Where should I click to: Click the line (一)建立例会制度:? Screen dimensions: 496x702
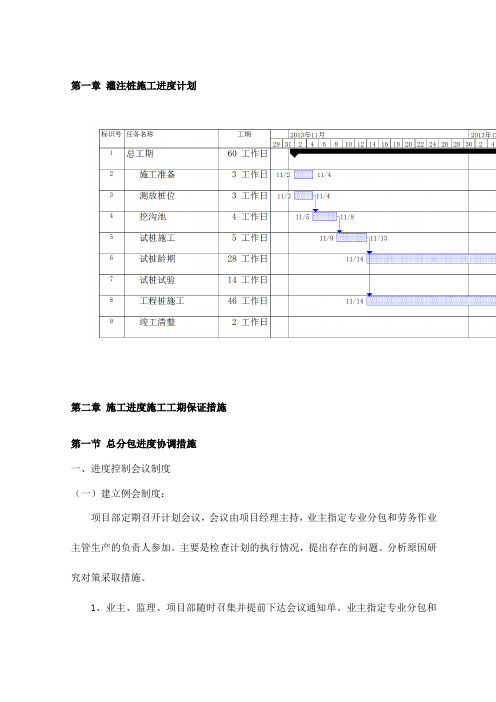[x=119, y=493]
